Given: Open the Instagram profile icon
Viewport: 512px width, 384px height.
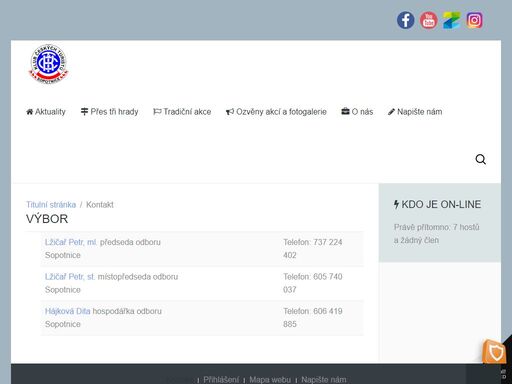Looking at the screenshot, I should (474, 20).
